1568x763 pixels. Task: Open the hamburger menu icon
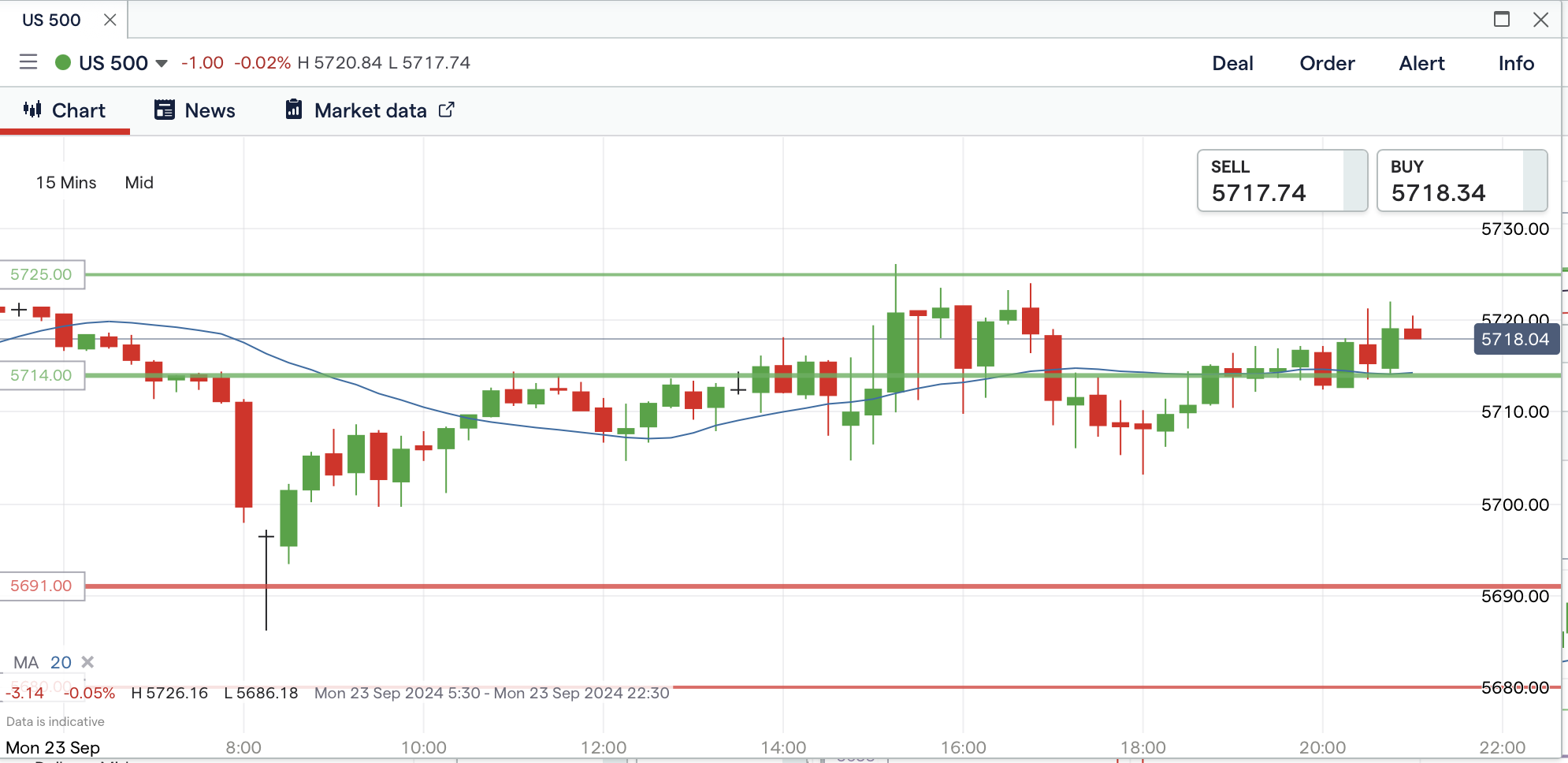point(28,62)
